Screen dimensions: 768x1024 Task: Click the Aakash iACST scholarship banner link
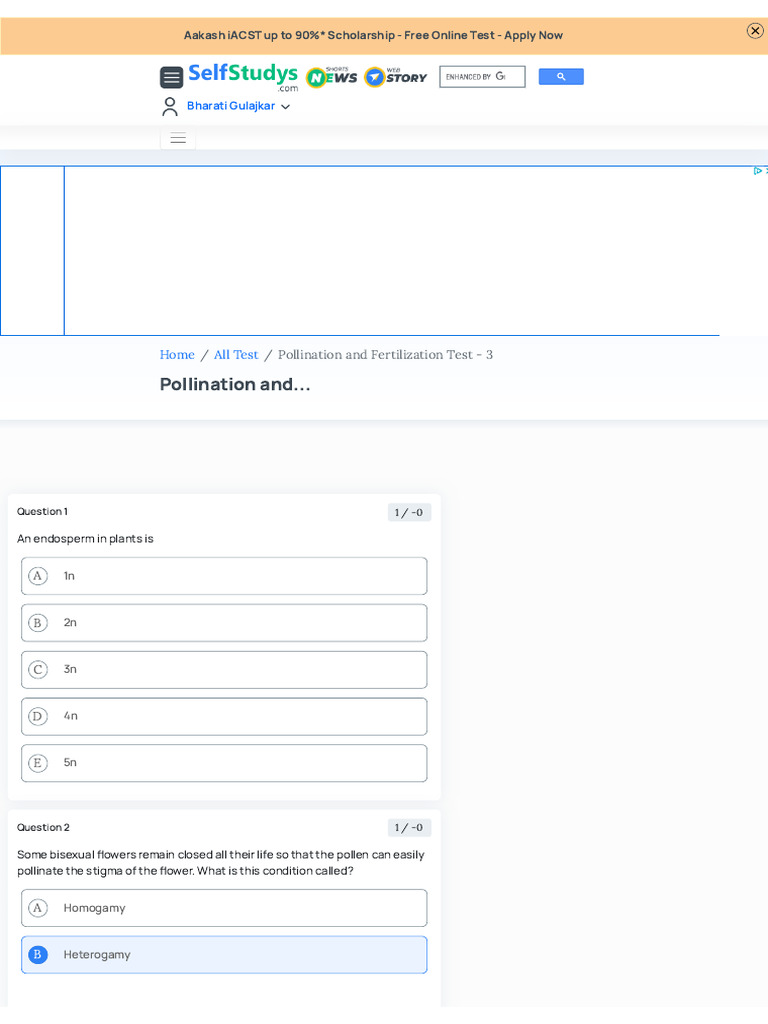coord(373,35)
